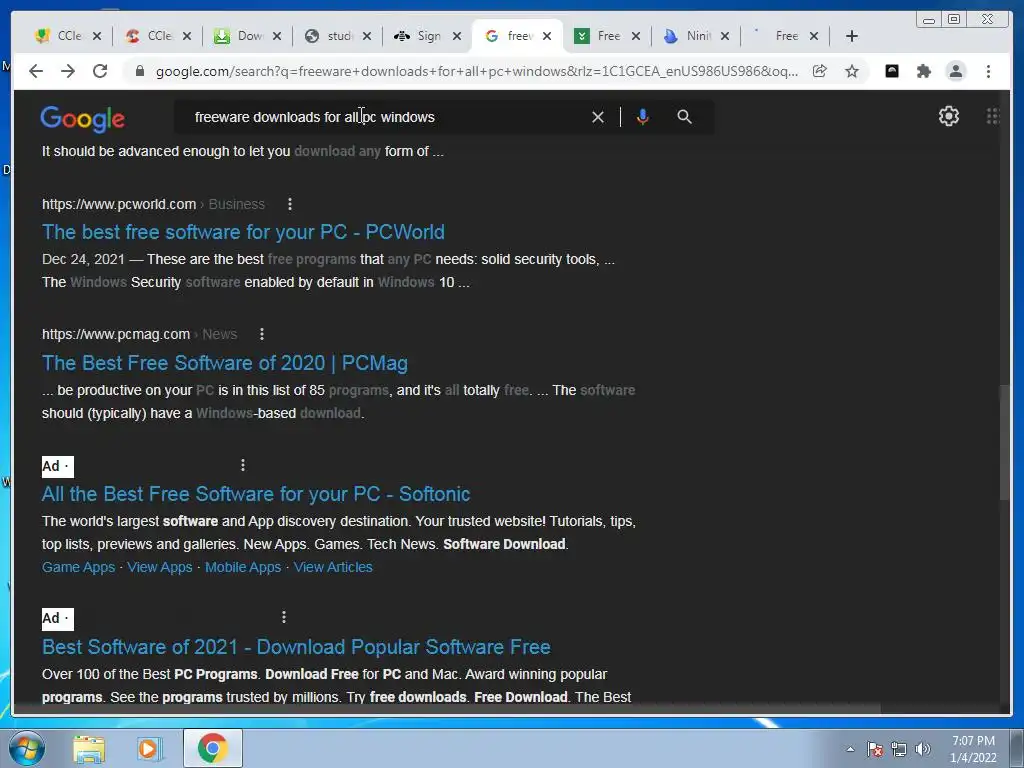Image resolution: width=1024 pixels, height=768 pixels.
Task: Close the Ninite tab
Action: pyautogui.click(x=725, y=36)
